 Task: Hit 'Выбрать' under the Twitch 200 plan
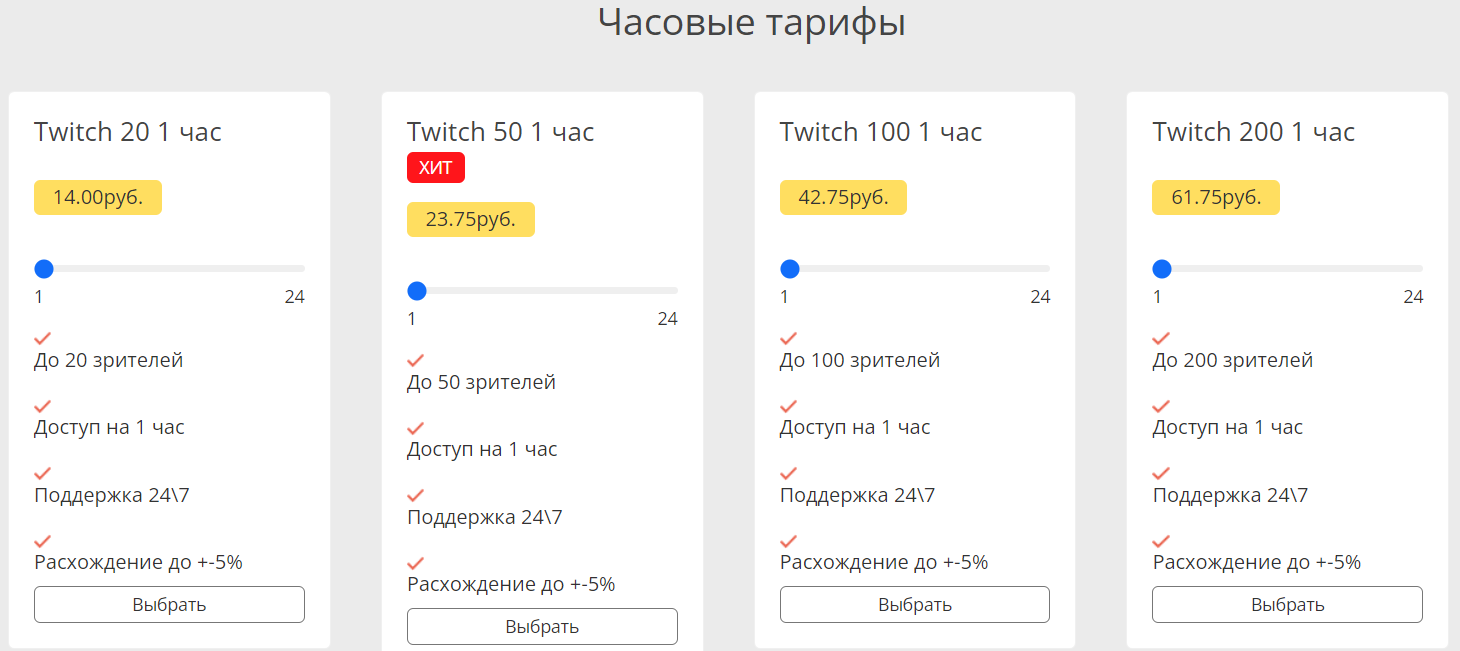pyautogui.click(x=1287, y=605)
